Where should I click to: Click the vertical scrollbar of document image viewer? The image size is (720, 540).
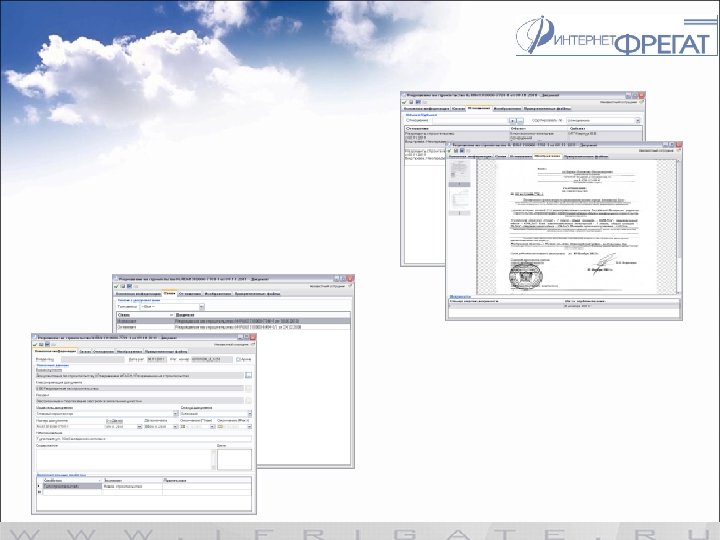pyautogui.click(x=679, y=225)
